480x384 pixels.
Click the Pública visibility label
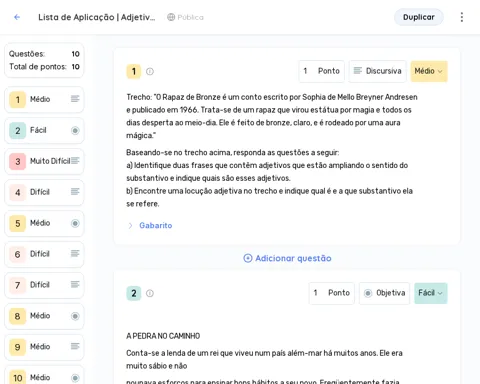point(190,17)
